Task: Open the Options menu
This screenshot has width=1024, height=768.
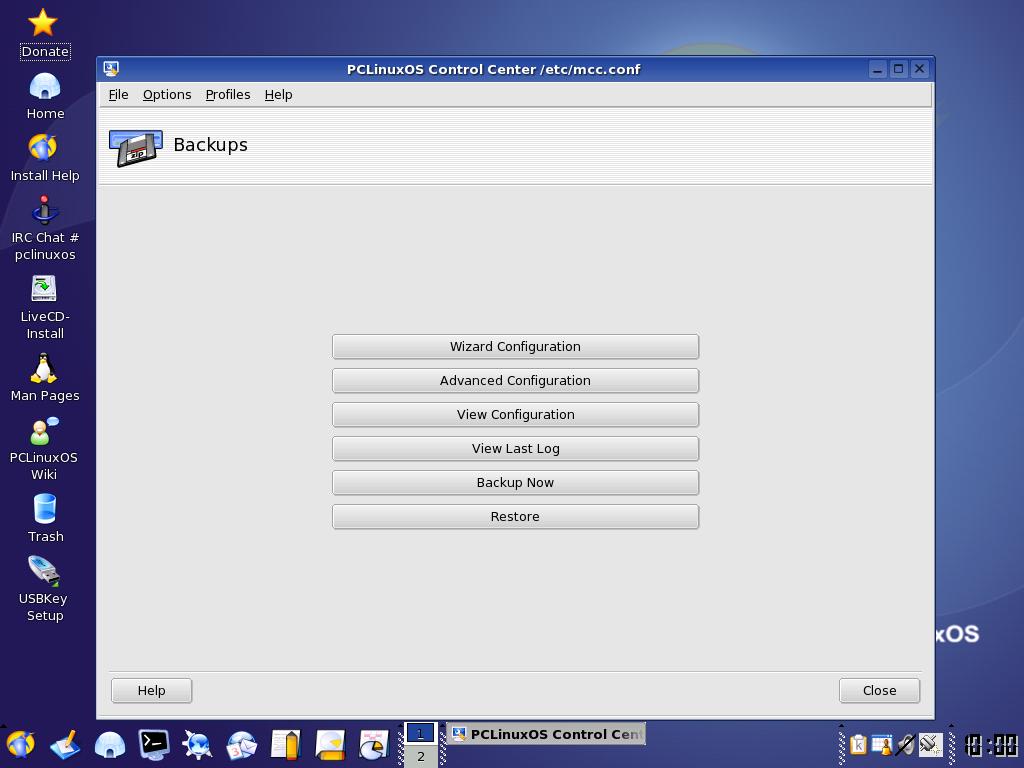Action: click(167, 95)
